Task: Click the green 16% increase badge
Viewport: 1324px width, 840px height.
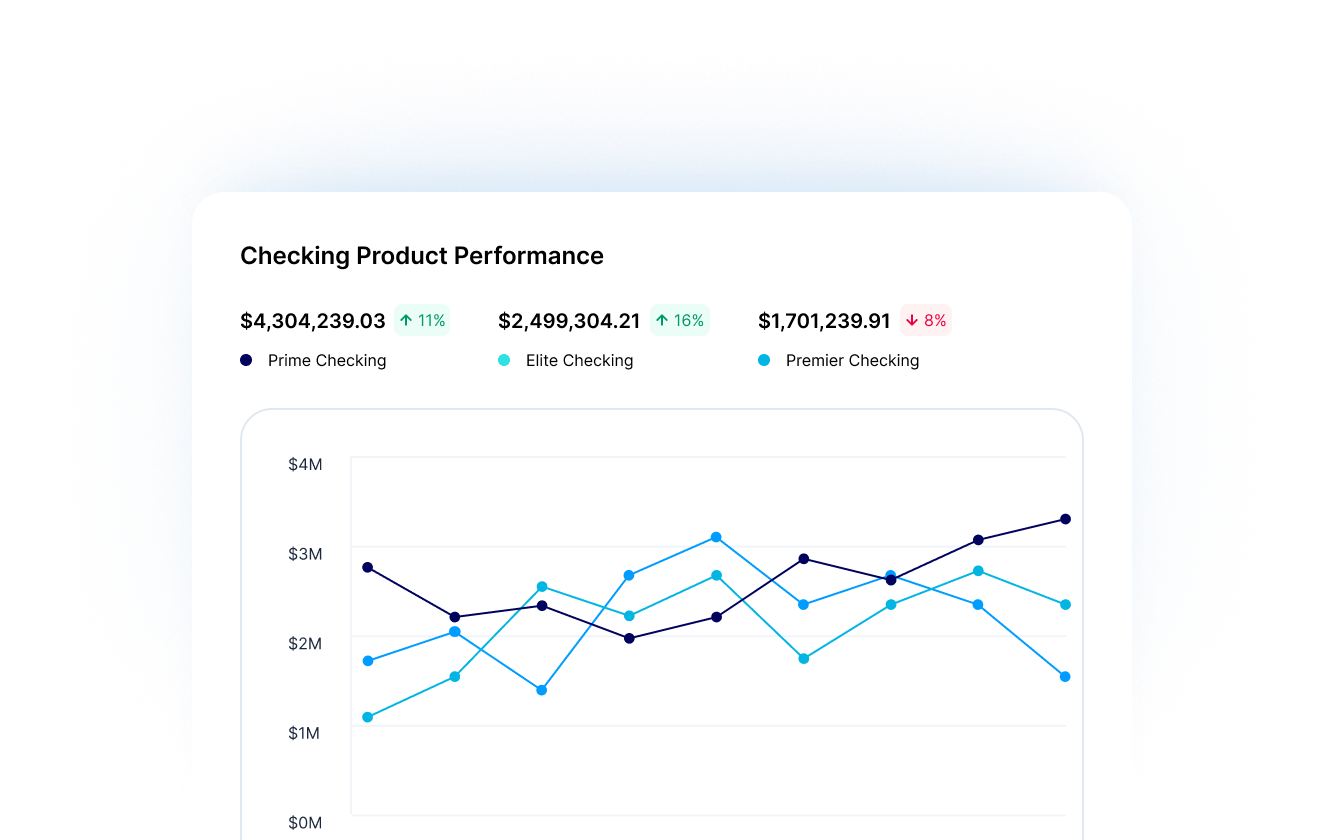Action: (x=679, y=320)
